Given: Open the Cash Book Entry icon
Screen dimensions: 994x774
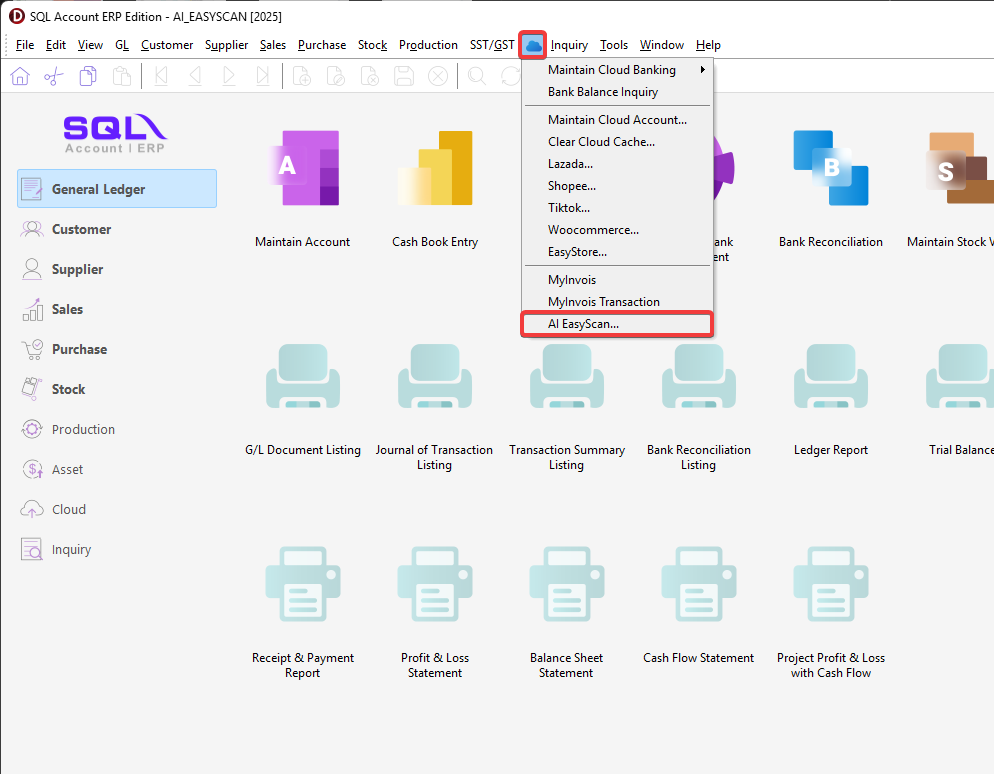Looking at the screenshot, I should (435, 170).
